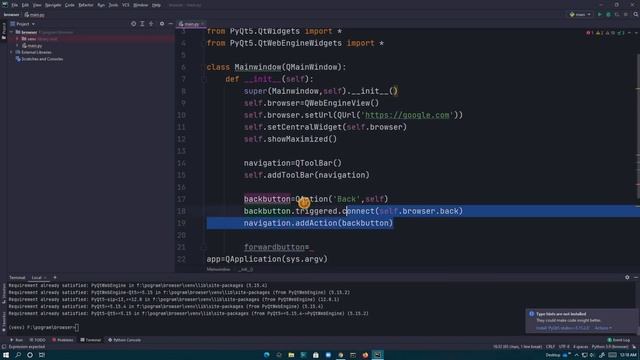Open Windows Start menu
Viewport: 640px width, 360px height.
[6, 355]
